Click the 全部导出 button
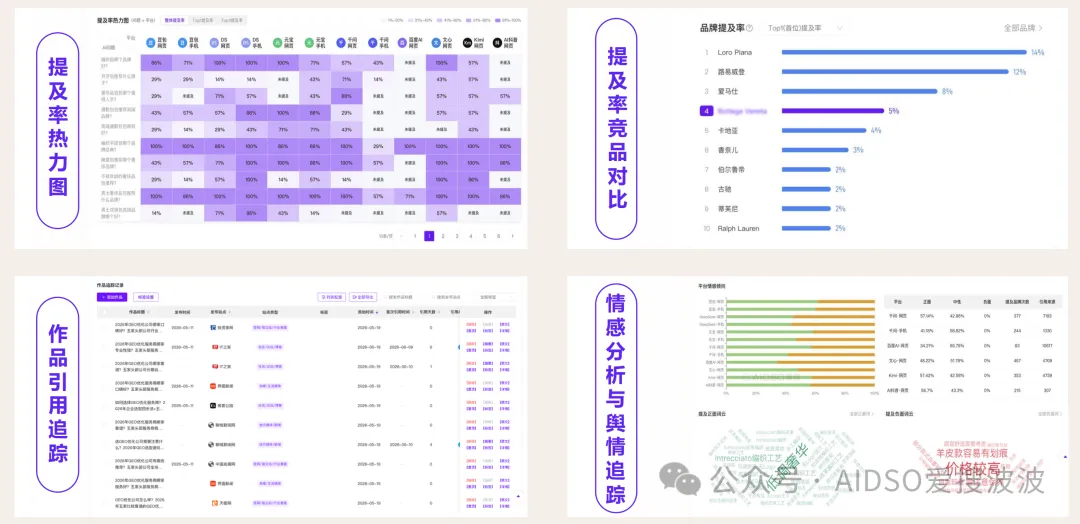Viewport: 1080px width, 524px height. [x=363, y=297]
